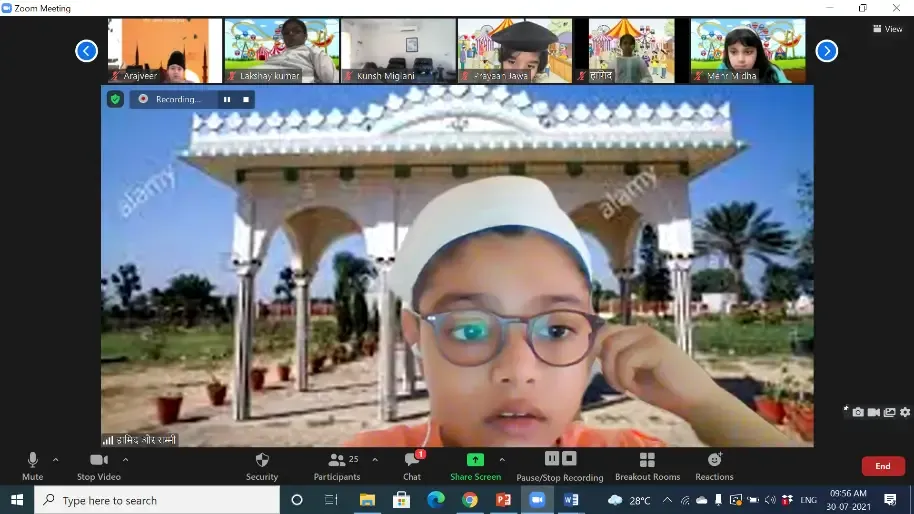This screenshot has width=914, height=514.
Task: Open Breakout Rooms
Action: pos(647,460)
